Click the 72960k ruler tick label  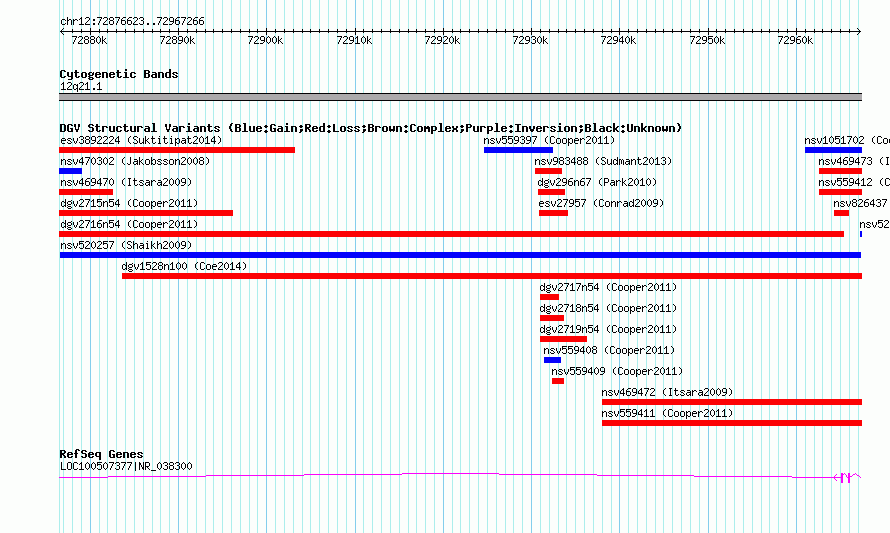(795, 40)
